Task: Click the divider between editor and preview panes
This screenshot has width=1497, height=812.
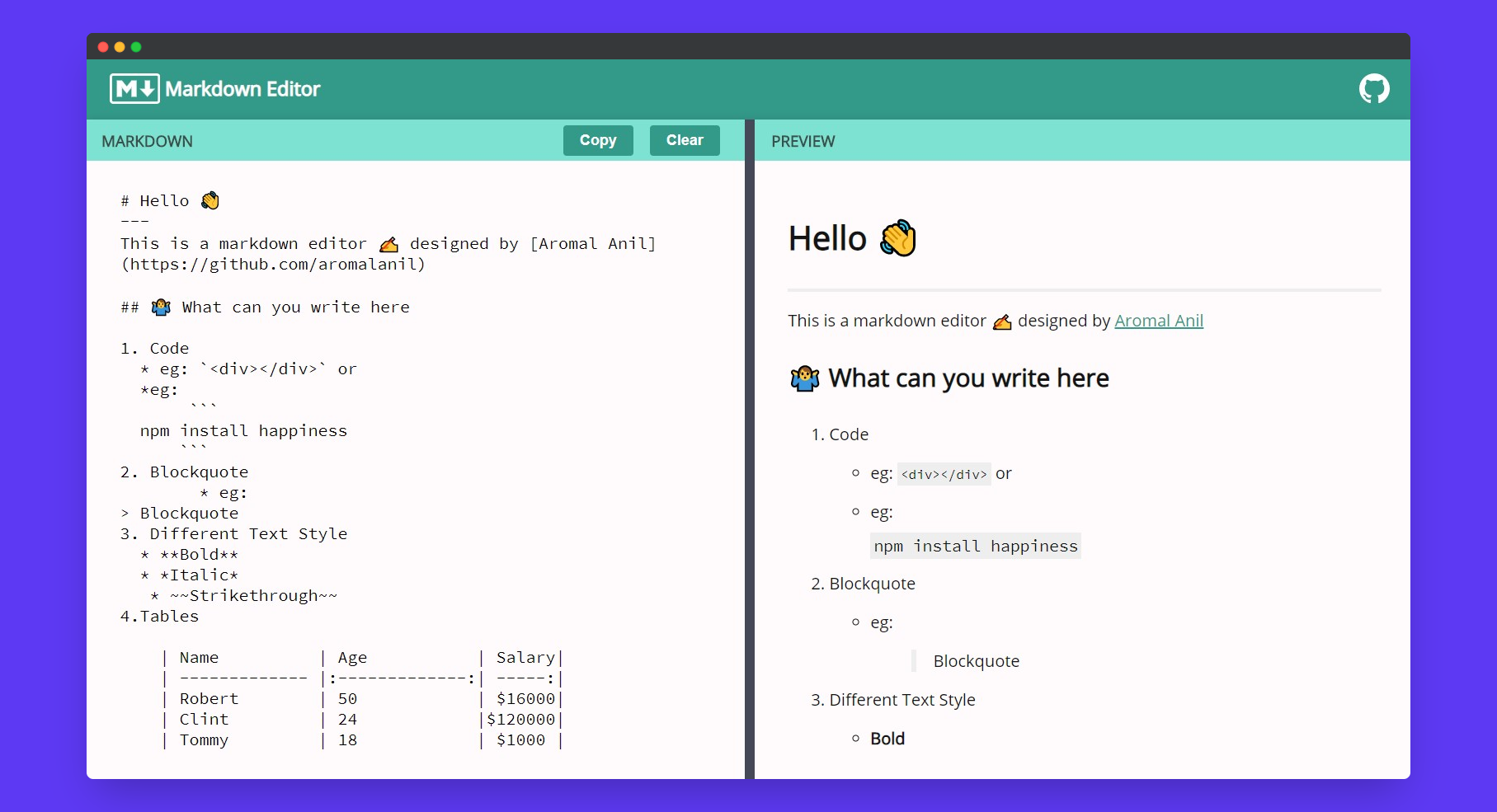Action: point(749,453)
